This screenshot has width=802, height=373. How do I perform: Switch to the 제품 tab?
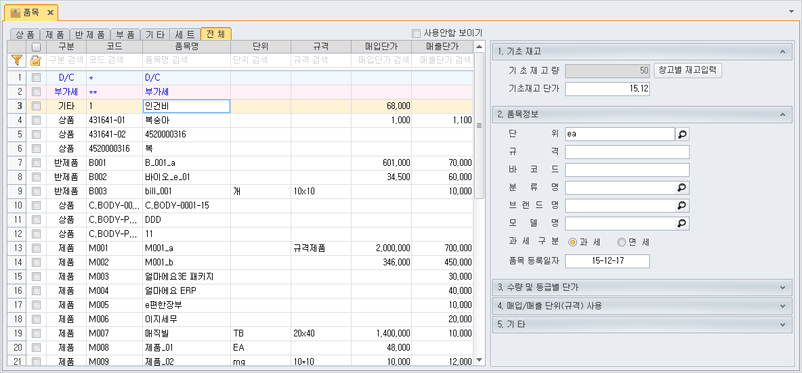click(54, 34)
